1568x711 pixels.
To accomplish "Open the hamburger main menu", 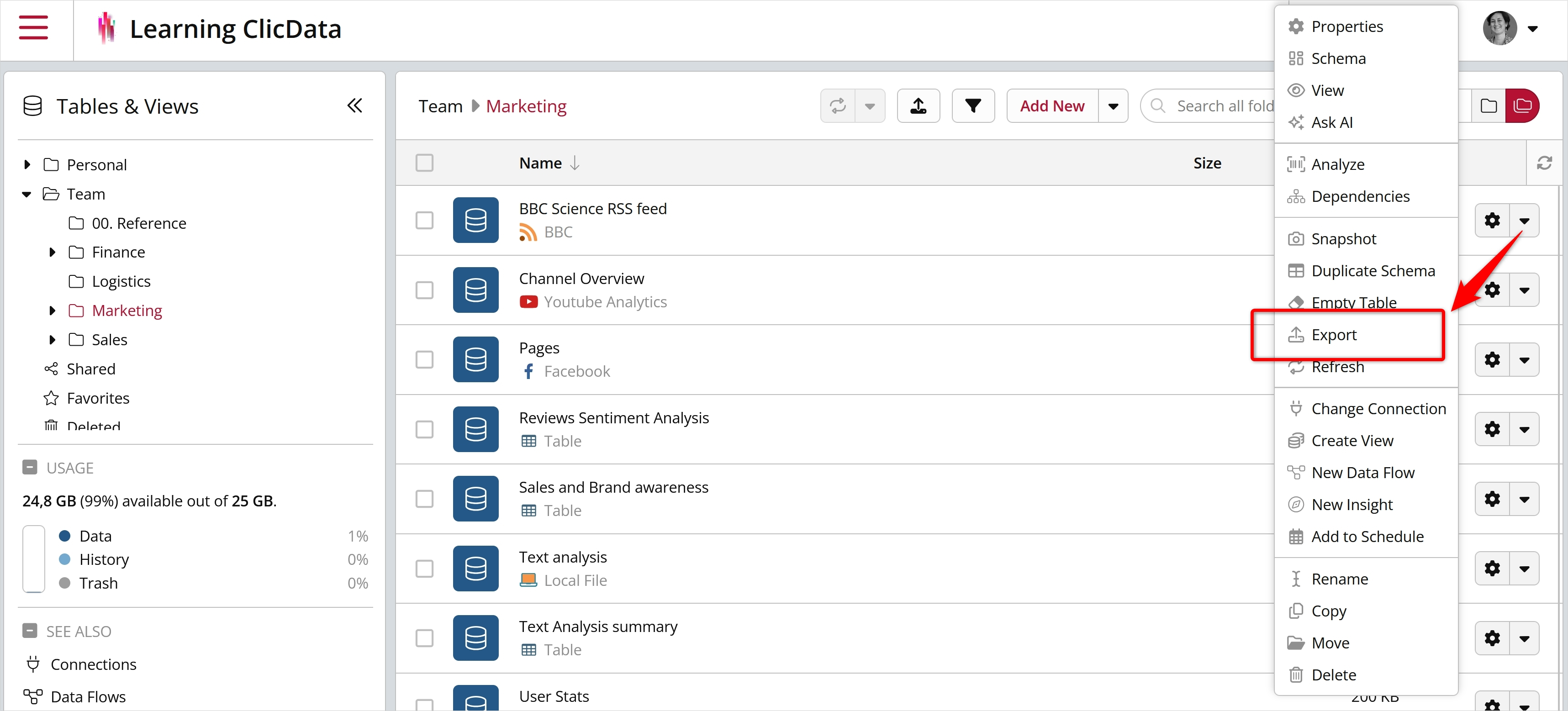I will pos(33,28).
